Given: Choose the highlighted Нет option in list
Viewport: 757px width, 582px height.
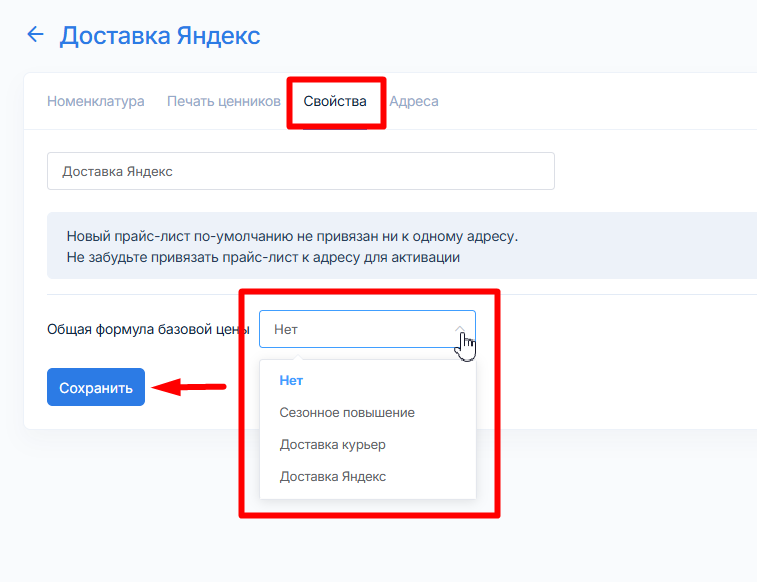Looking at the screenshot, I should tap(291, 381).
